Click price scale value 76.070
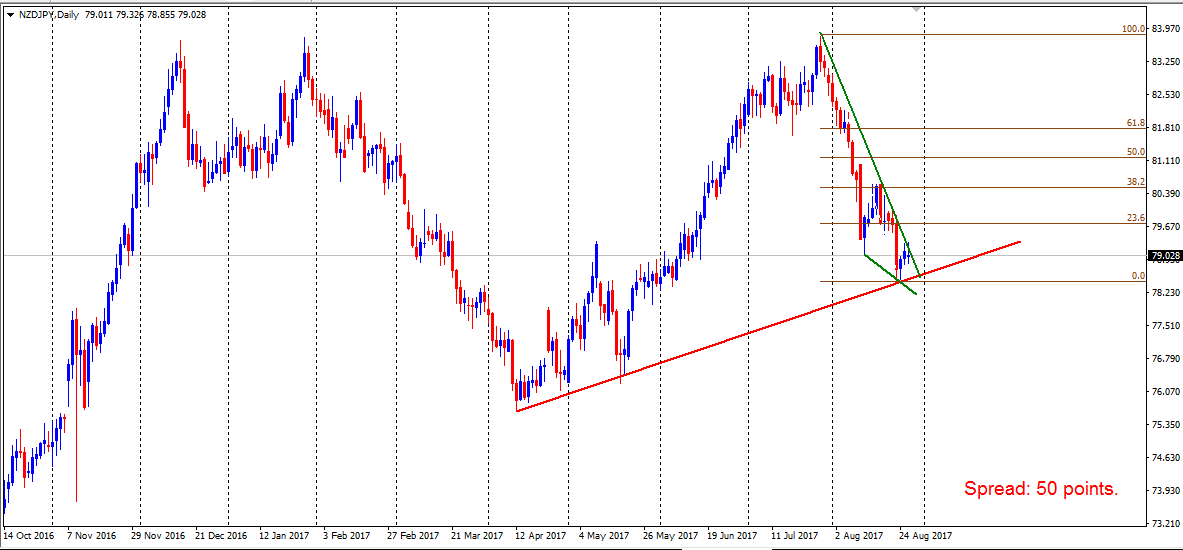Screen dimensions: 1183x550 click(x=1166, y=392)
